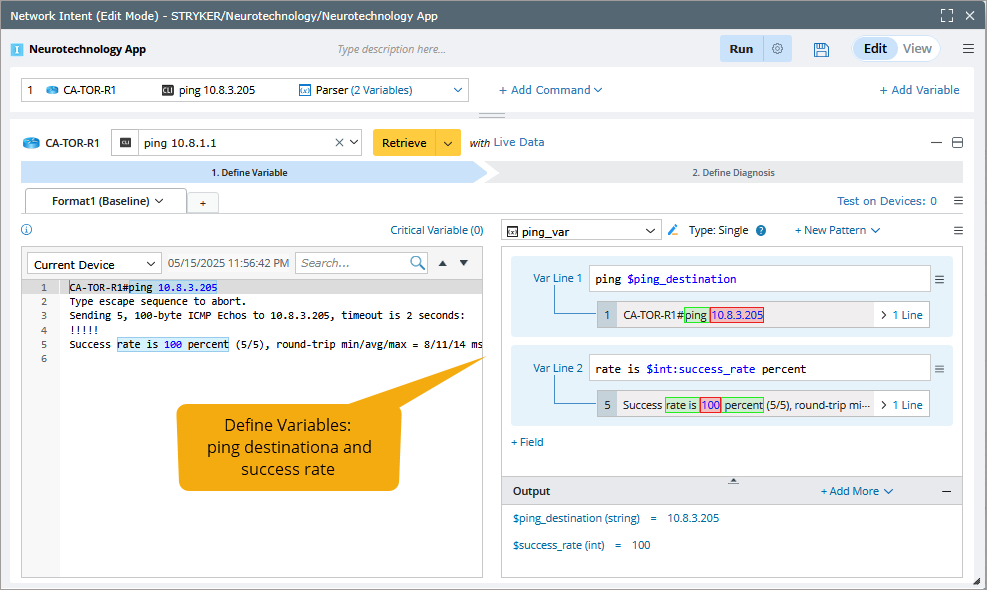Viewport: 987px width, 590px height.
Task: Select the $ping_destination (string) output variable
Action: pyautogui.click(x=576, y=518)
